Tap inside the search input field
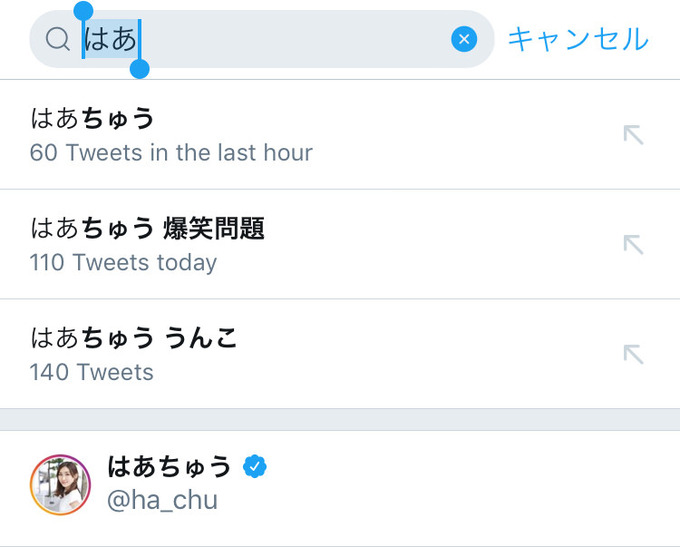The height and width of the screenshot is (547, 680). [300, 39]
